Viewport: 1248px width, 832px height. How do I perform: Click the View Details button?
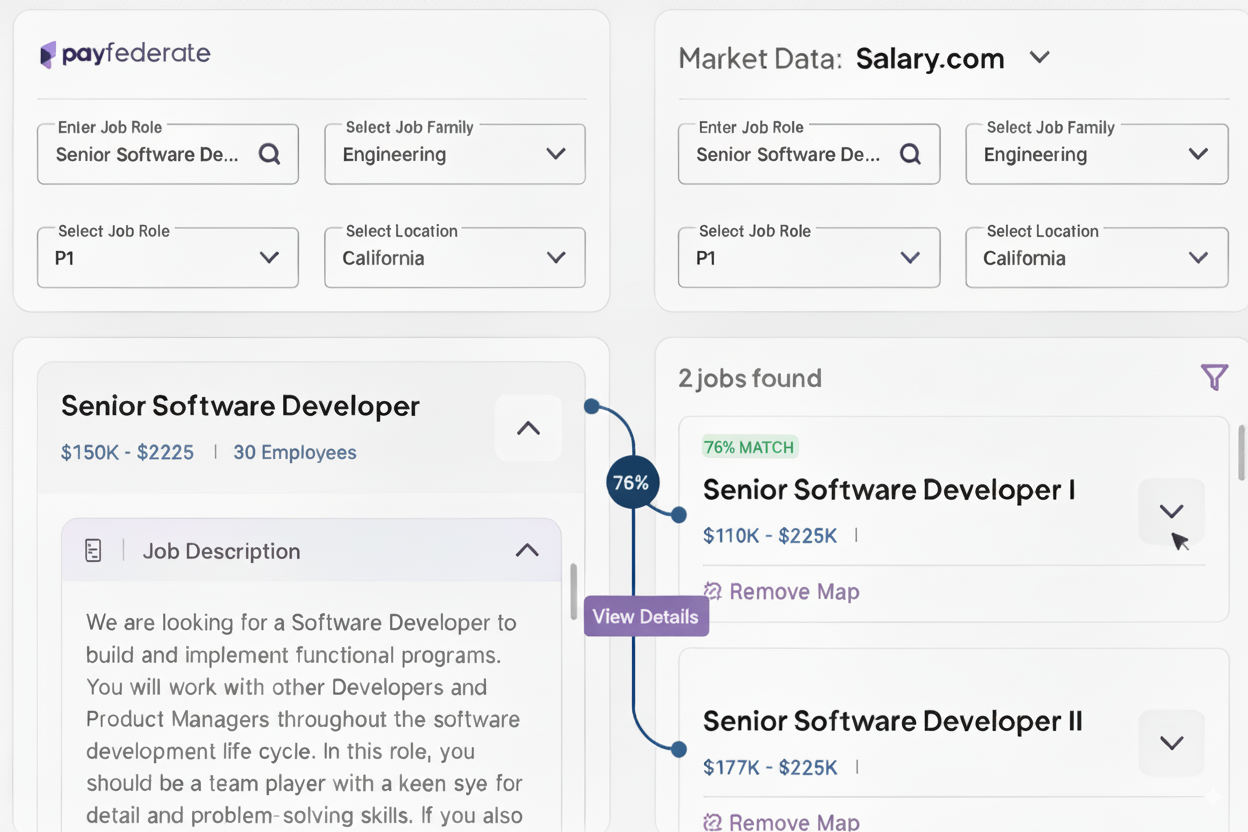pos(646,616)
